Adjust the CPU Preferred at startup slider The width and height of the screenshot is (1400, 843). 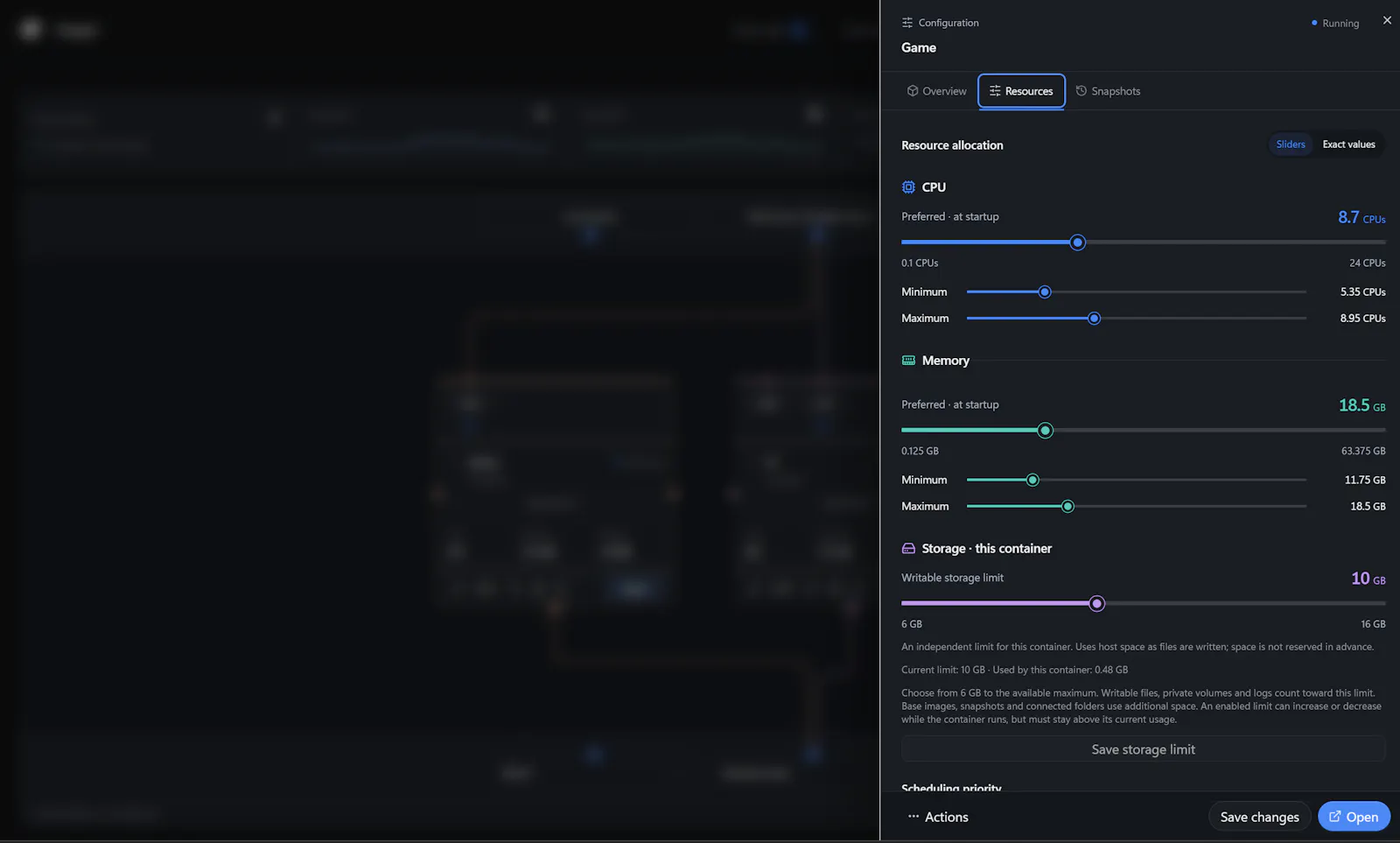click(1078, 242)
